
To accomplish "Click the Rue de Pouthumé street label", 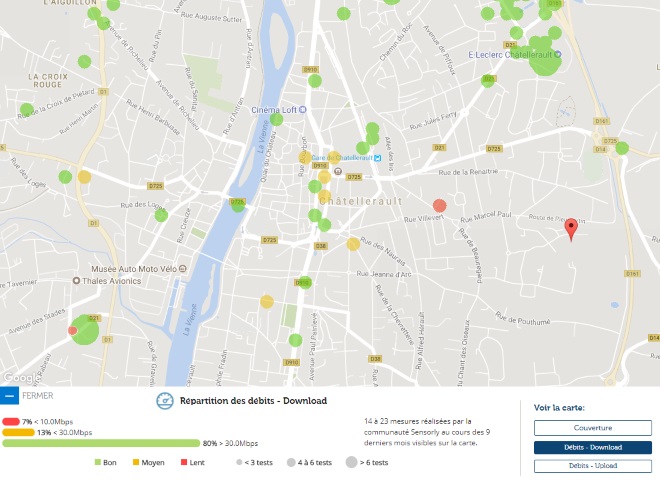I will [523, 318].
